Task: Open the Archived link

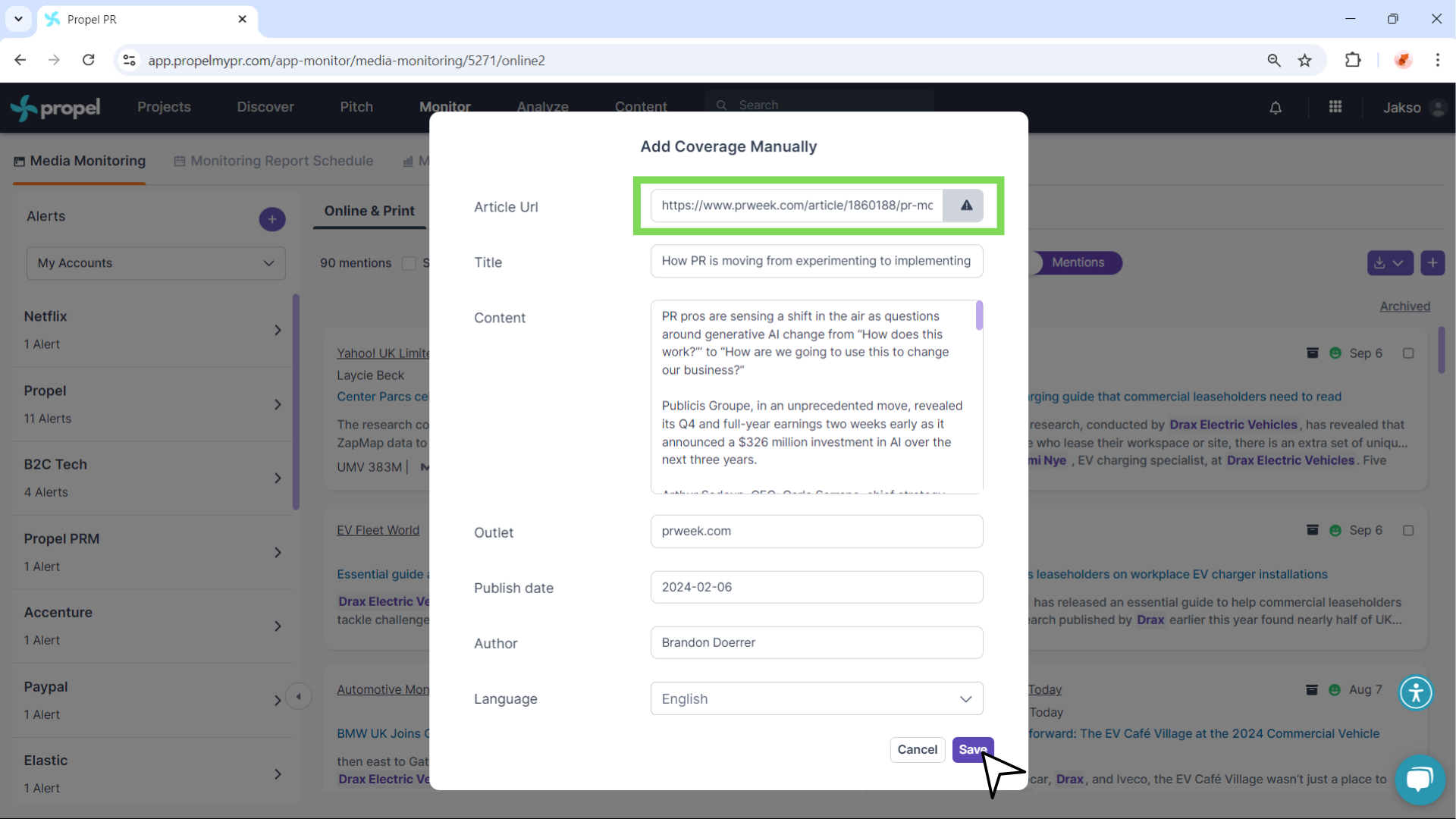Action: [x=1404, y=306]
